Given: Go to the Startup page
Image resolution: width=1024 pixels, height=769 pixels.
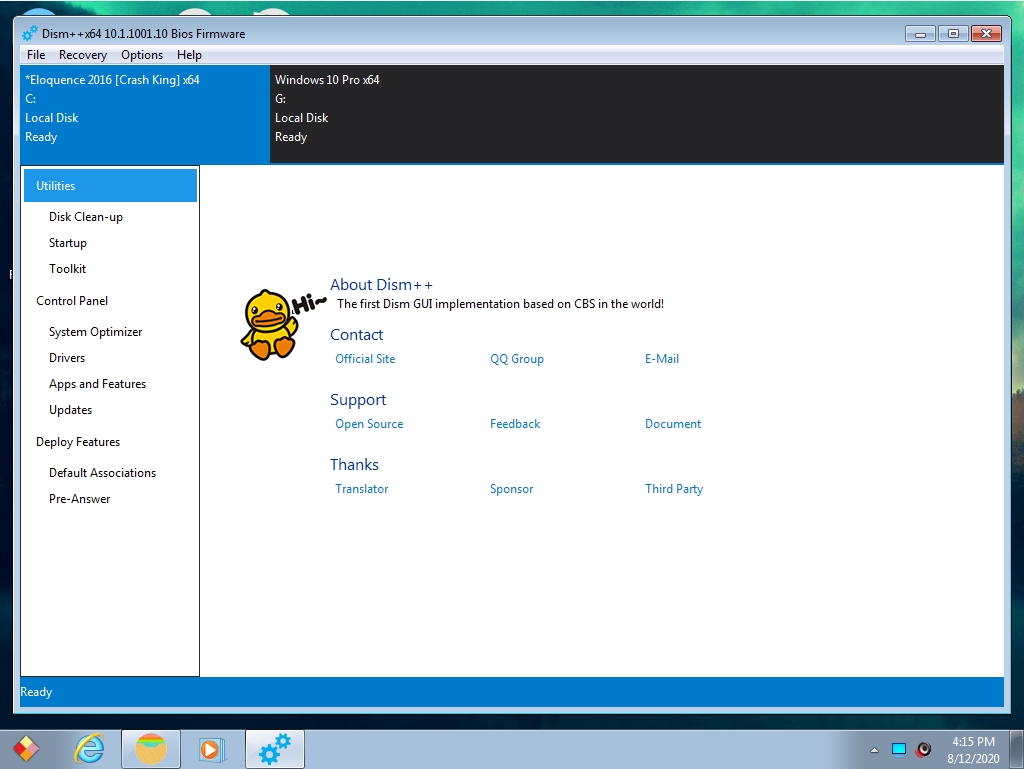Looking at the screenshot, I should (x=68, y=243).
